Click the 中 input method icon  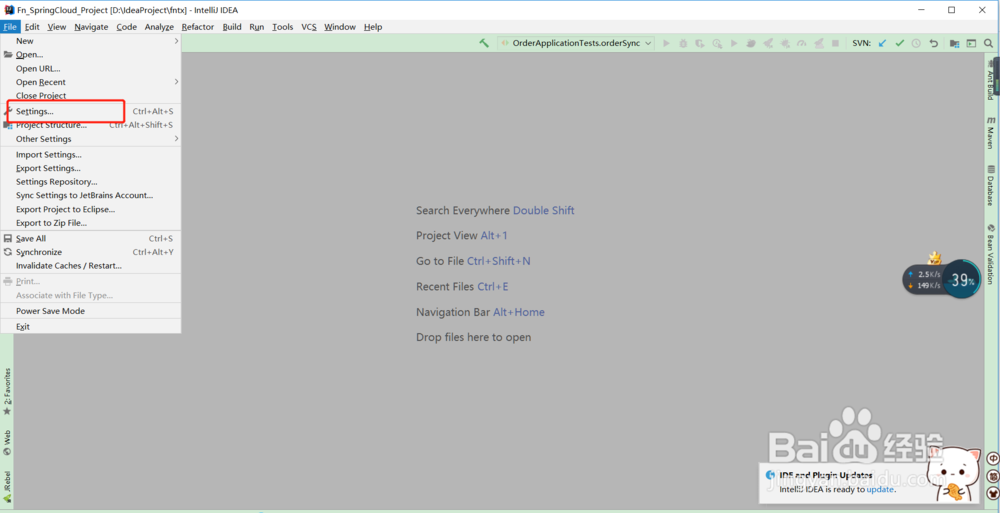point(993,458)
